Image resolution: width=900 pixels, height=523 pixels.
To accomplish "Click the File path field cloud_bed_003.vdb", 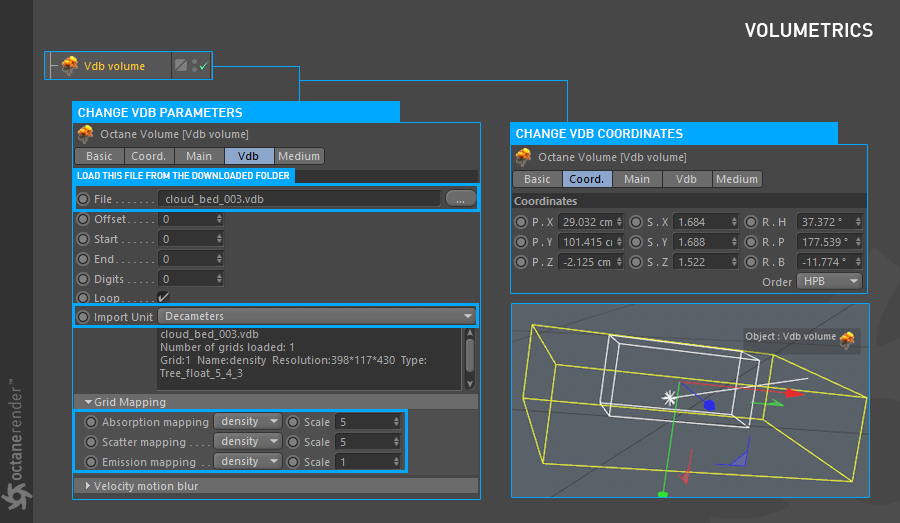I will tap(299, 199).
